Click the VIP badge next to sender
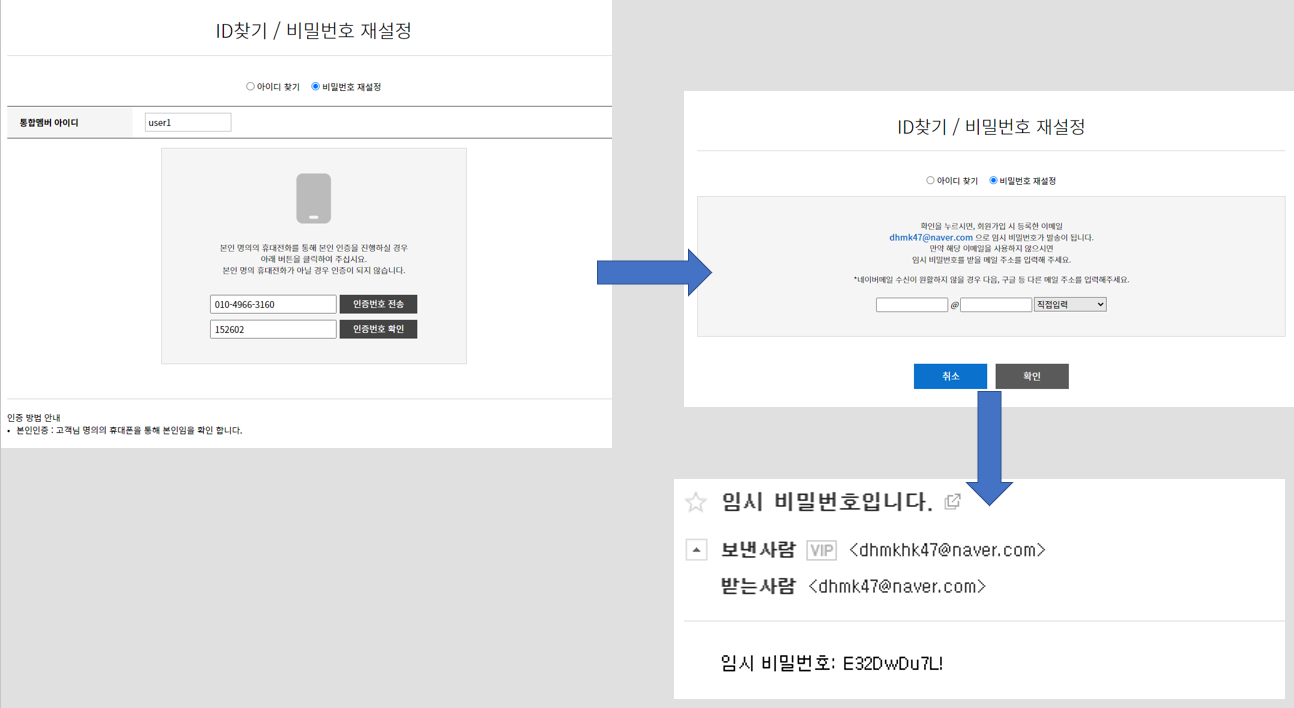 820,549
